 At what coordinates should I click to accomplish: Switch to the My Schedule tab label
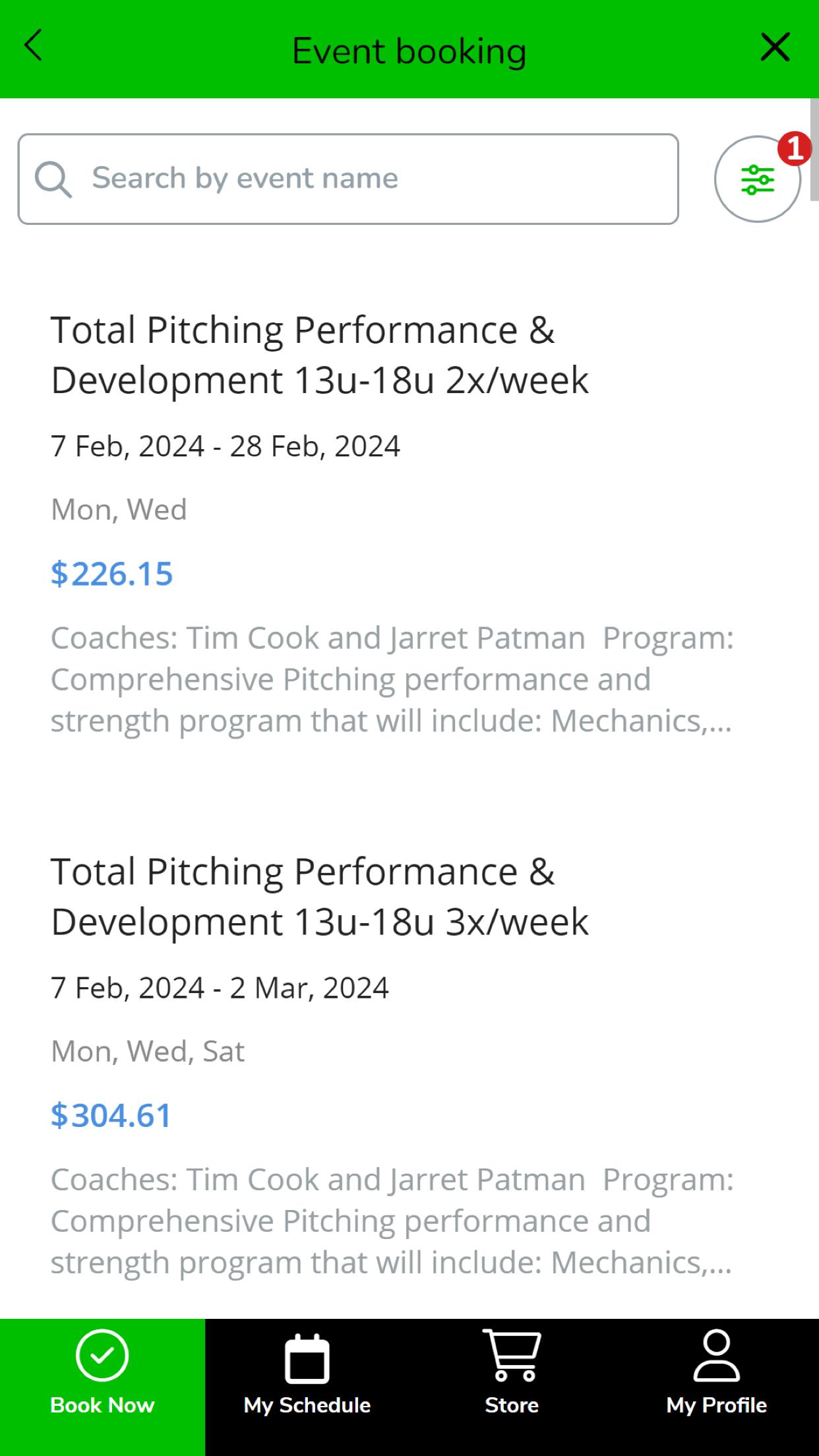click(x=307, y=1405)
